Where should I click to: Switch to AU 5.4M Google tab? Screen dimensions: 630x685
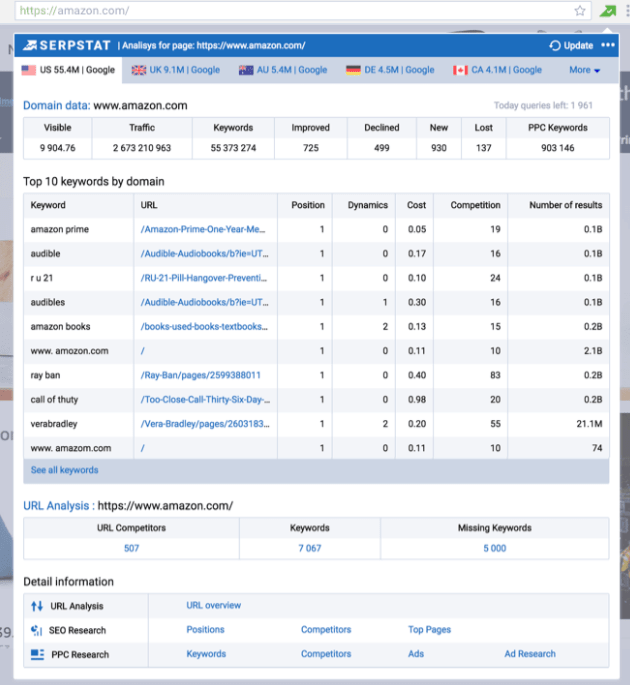coord(283,70)
